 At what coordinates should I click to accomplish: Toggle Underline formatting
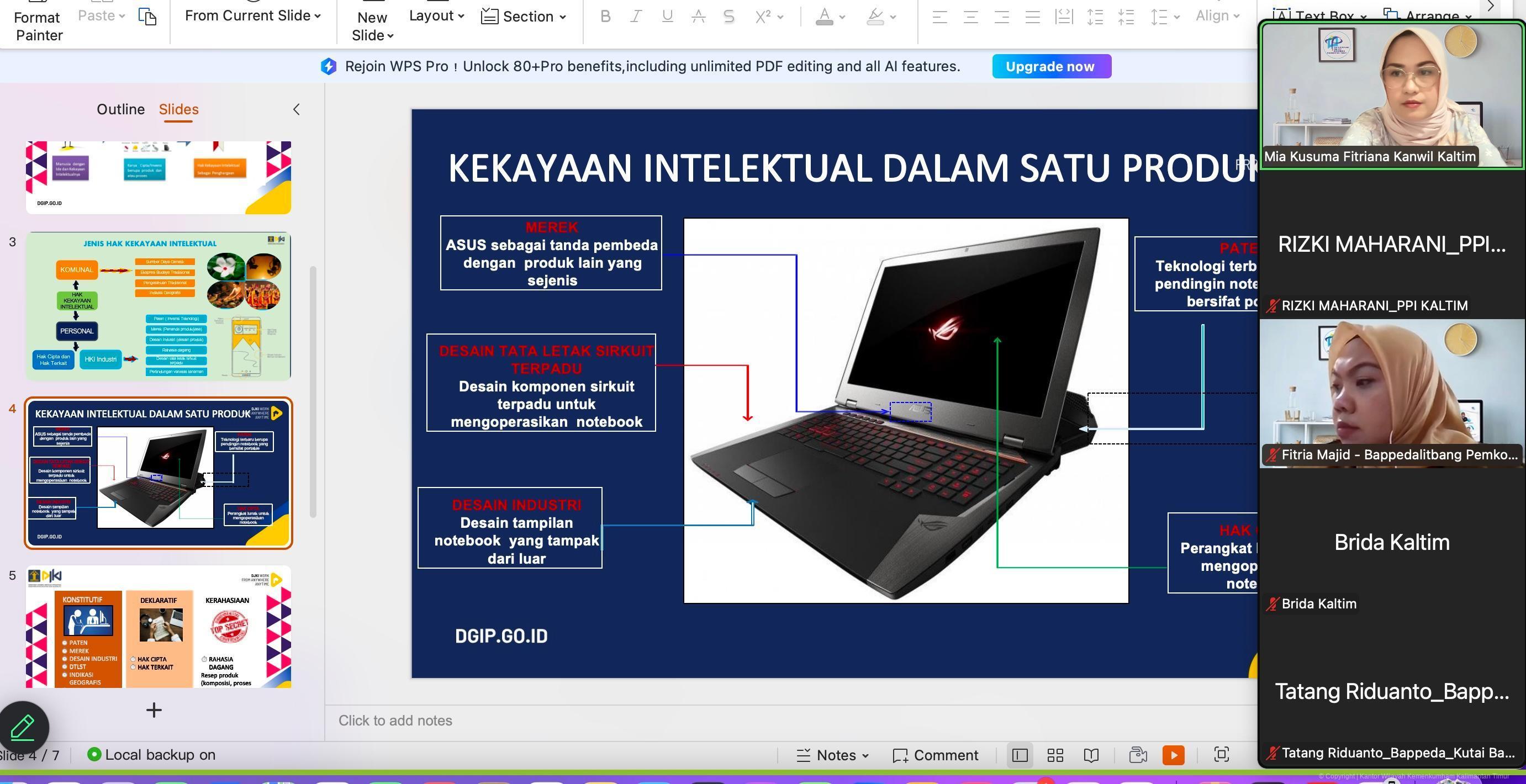click(667, 17)
